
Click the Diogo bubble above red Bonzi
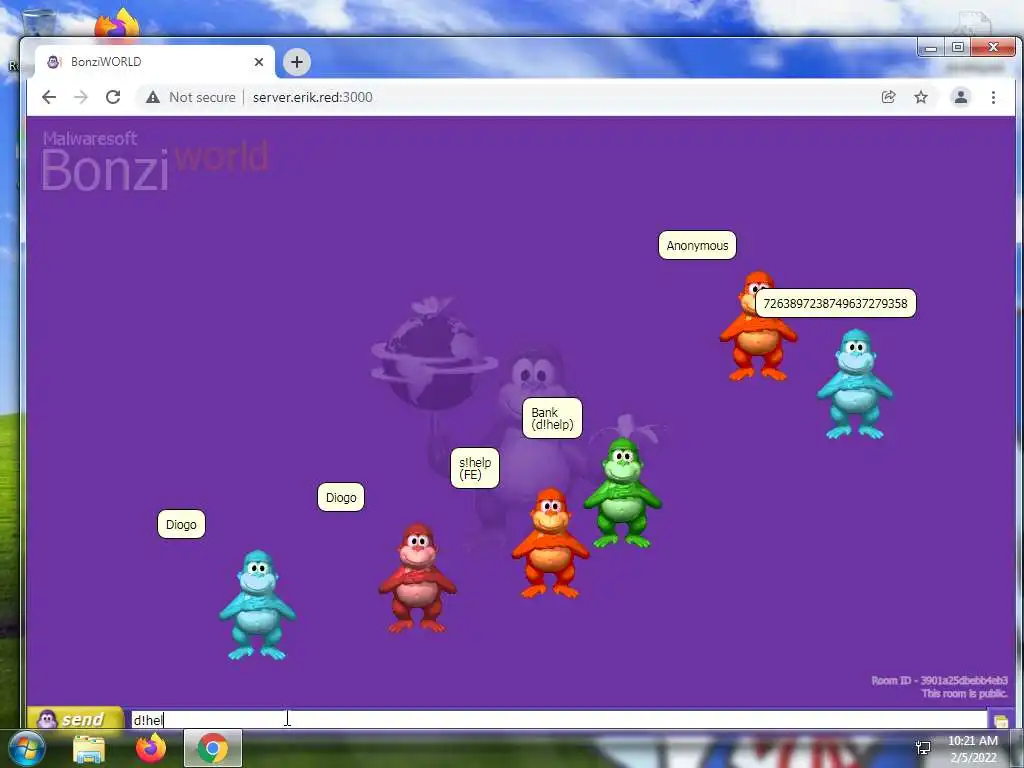(x=341, y=498)
